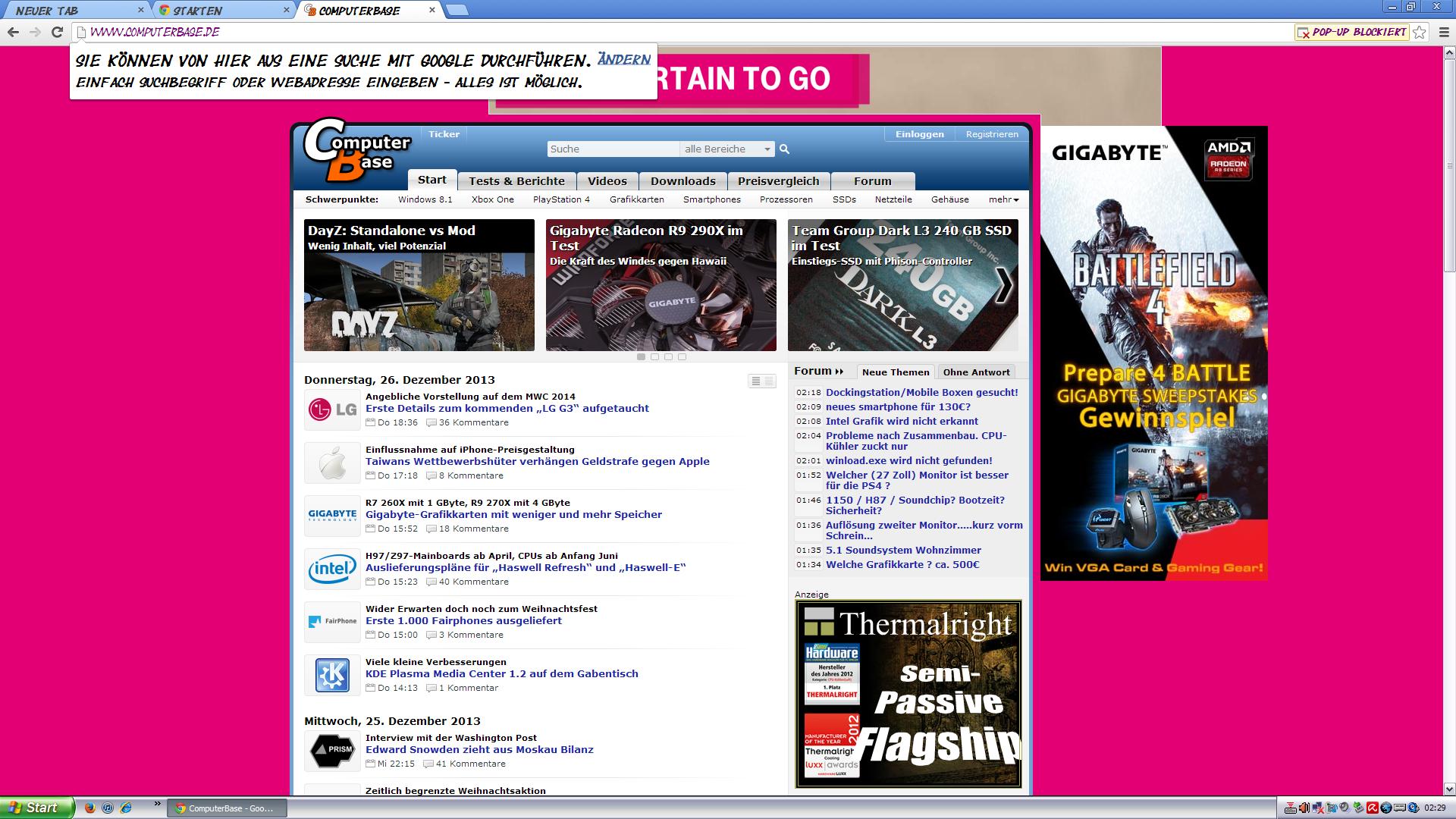Bookmark page with the star icon
Image resolution: width=1456 pixels, height=819 pixels.
click(1420, 32)
